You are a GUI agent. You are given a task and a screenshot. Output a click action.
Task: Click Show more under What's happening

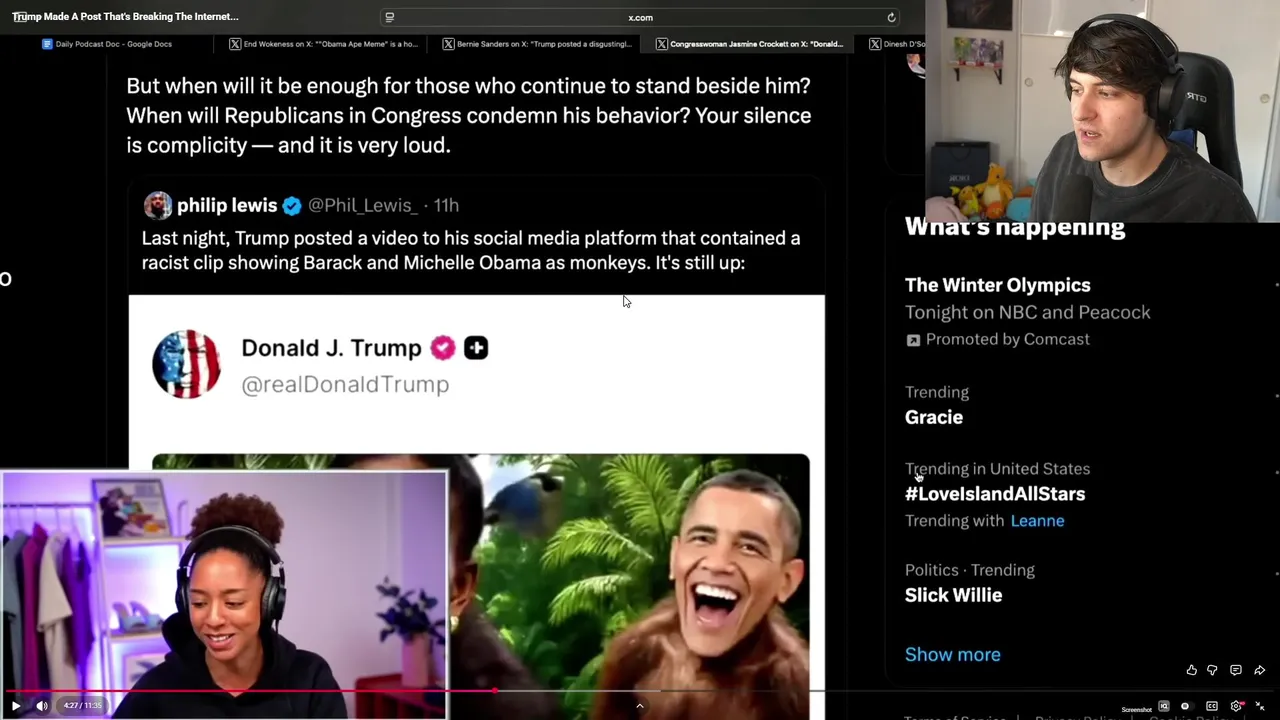pyautogui.click(x=952, y=654)
